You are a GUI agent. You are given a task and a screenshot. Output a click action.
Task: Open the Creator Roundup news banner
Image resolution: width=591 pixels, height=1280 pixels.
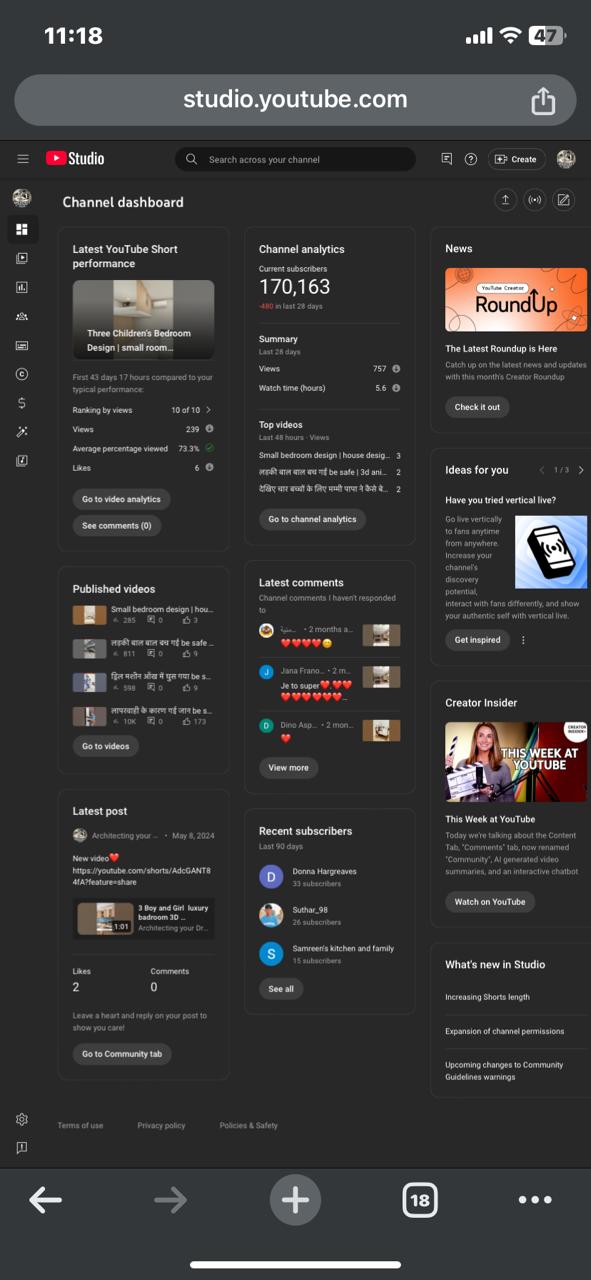(516, 299)
